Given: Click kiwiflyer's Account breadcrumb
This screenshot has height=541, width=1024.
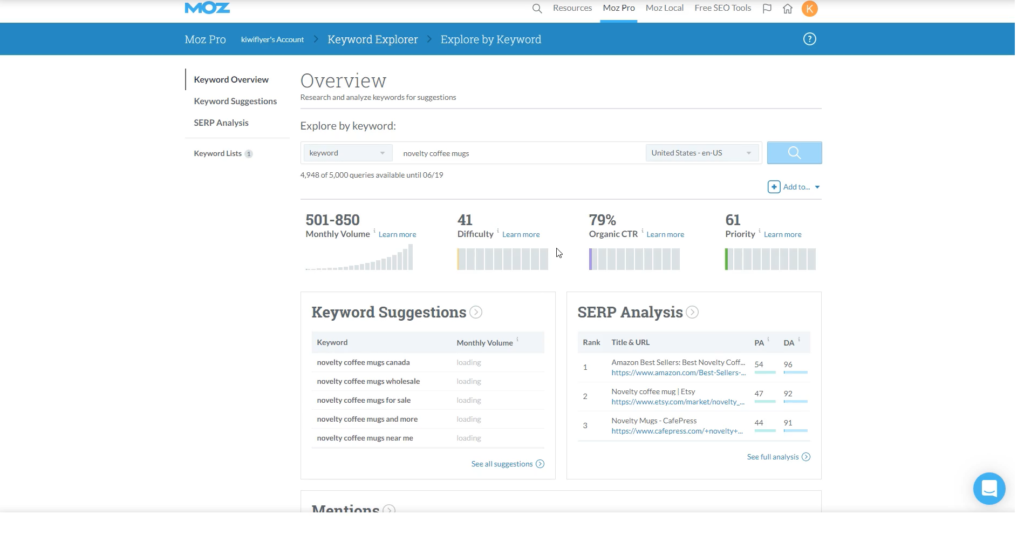Looking at the screenshot, I should pos(272,40).
